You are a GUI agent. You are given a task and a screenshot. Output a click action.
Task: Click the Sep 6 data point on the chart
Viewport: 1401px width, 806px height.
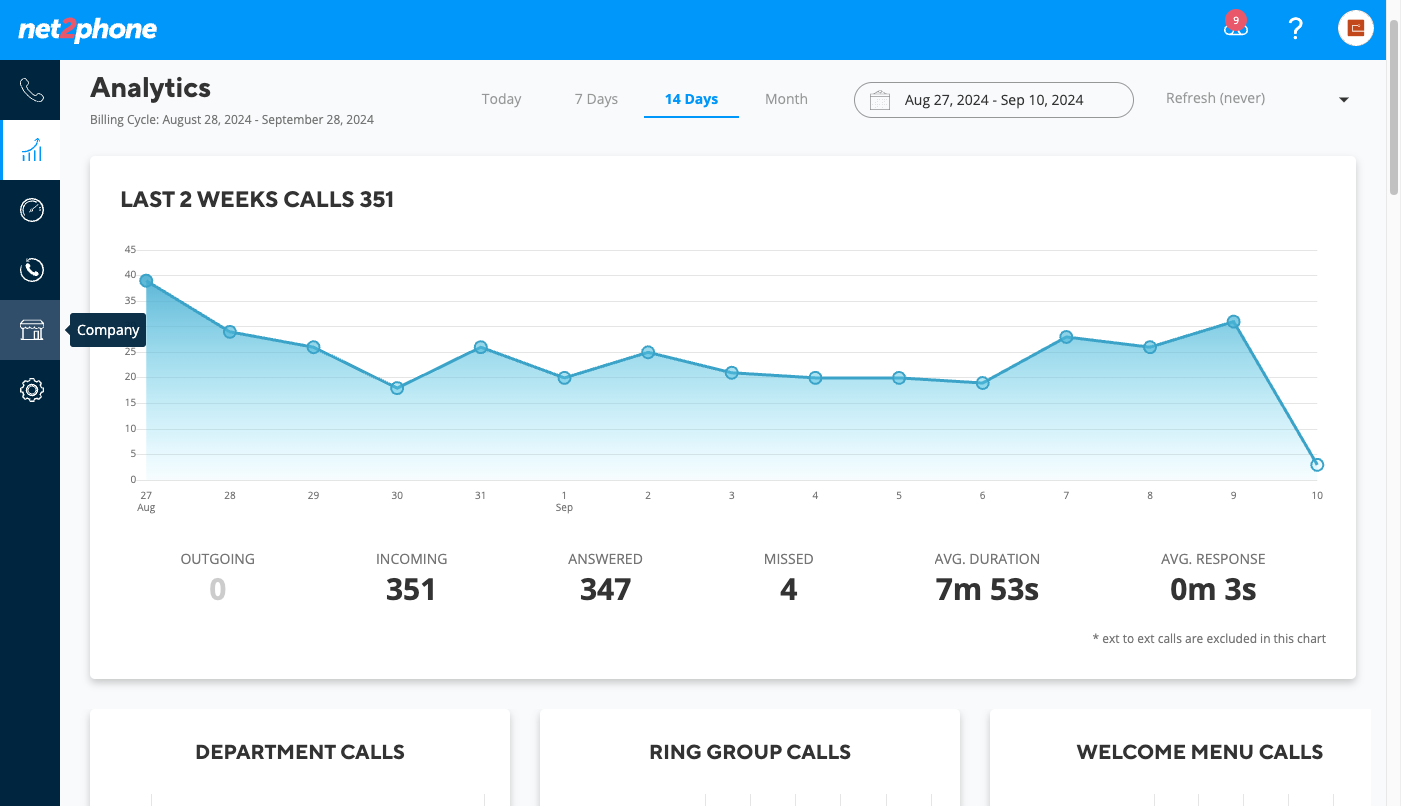[x=983, y=383]
